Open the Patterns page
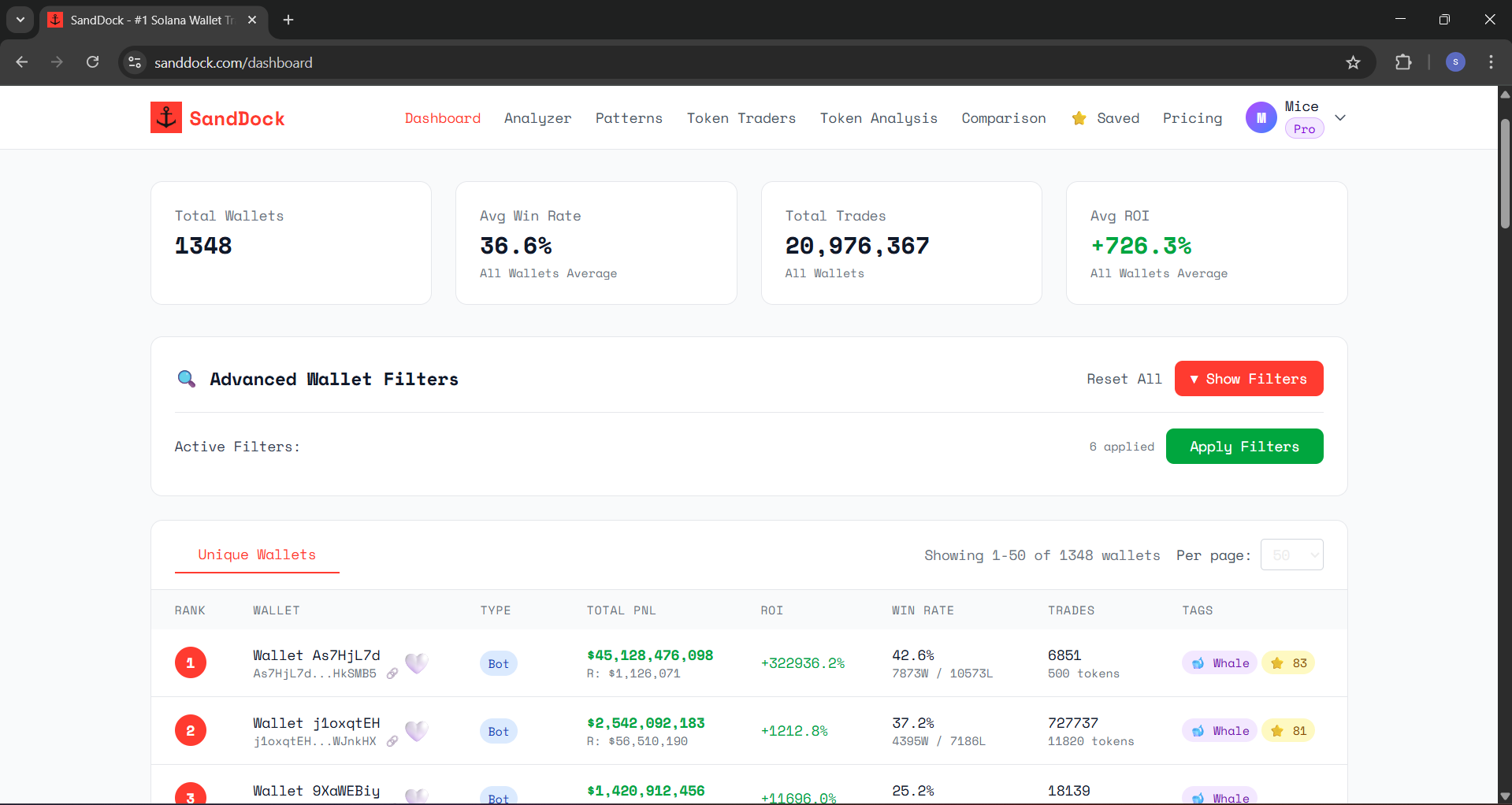This screenshot has height=805, width=1512. pyautogui.click(x=629, y=118)
